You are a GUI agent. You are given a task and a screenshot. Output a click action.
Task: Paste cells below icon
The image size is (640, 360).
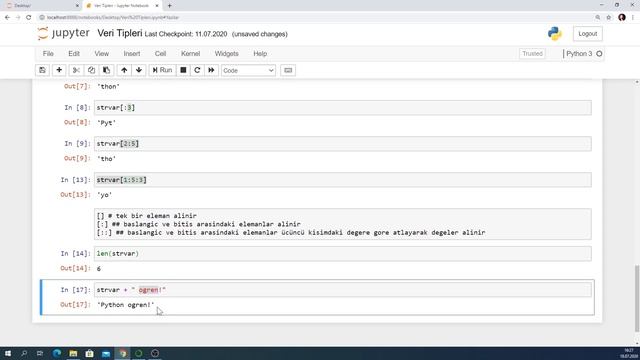tap(106, 70)
